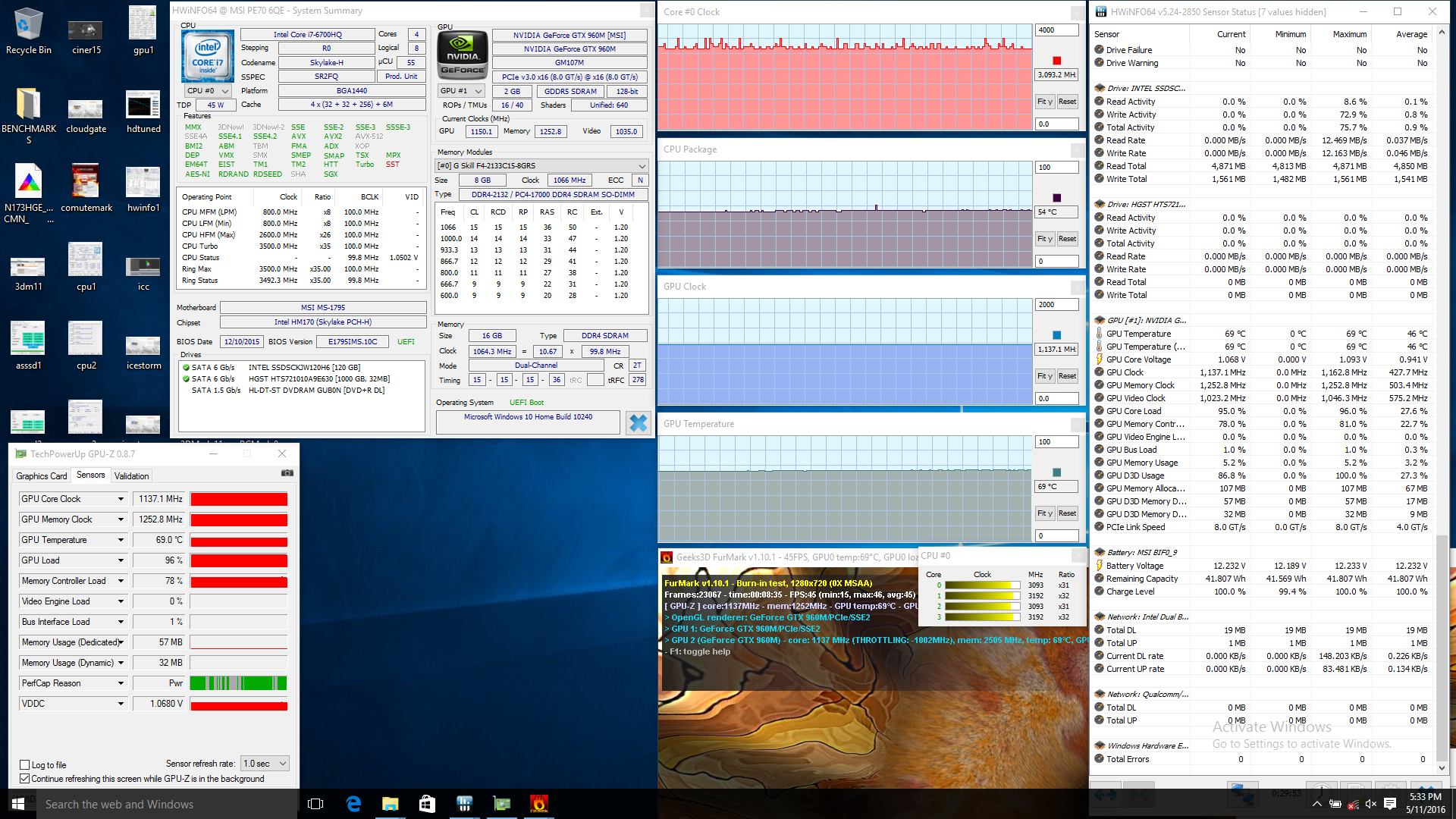Screen dimensions: 1456x819
Task: Open the Sensor refresh rate dropdown
Action: (x=265, y=764)
